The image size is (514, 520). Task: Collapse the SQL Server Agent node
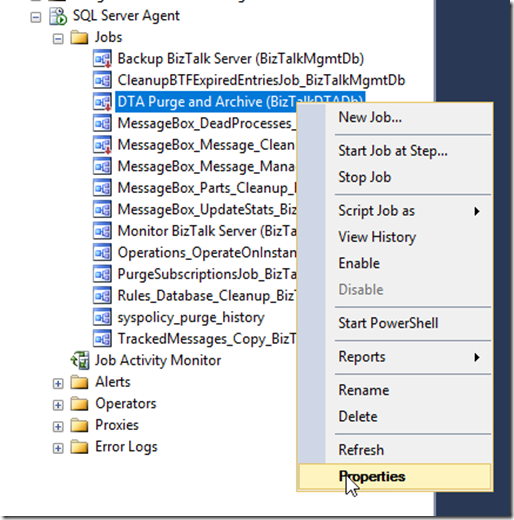[x=36, y=17]
